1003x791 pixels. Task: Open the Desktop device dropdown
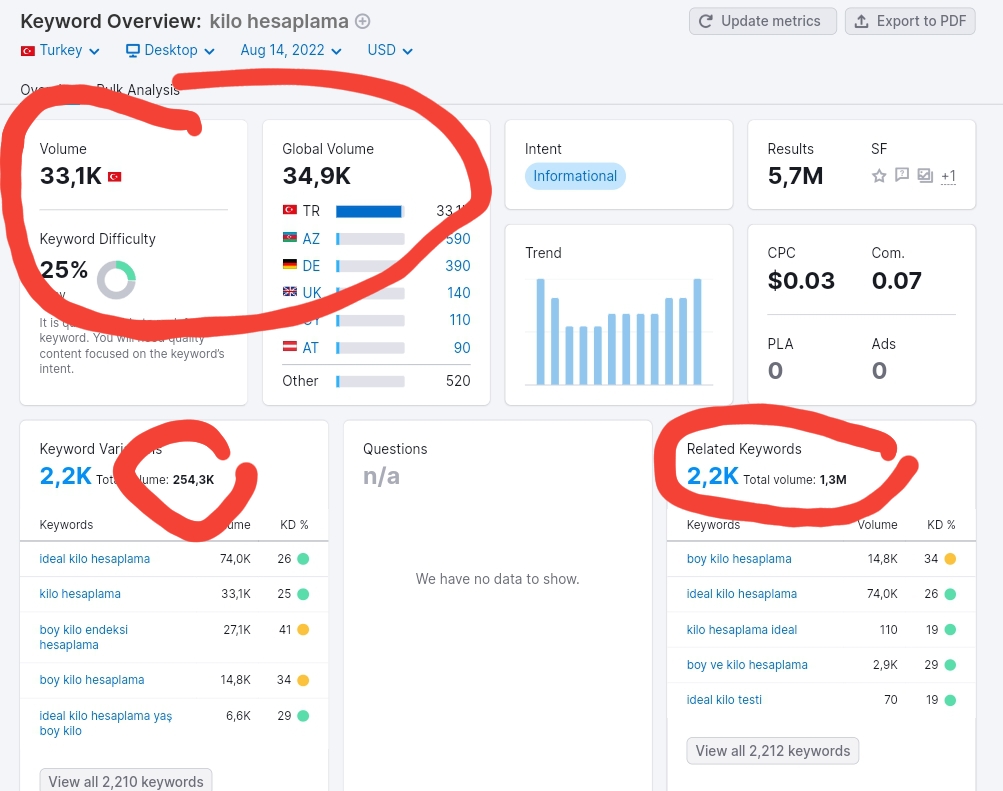170,51
